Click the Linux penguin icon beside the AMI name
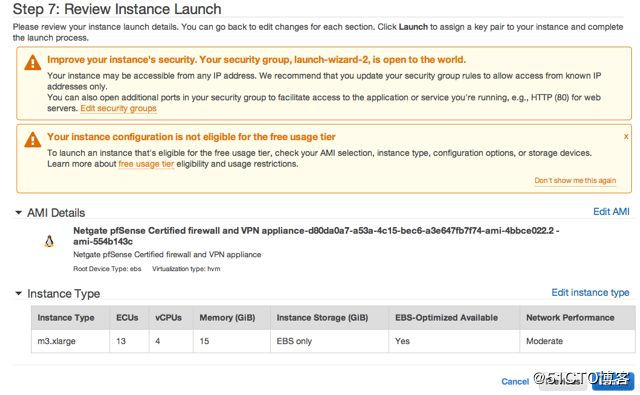Screen dimensions: 640x395 click(x=49, y=242)
